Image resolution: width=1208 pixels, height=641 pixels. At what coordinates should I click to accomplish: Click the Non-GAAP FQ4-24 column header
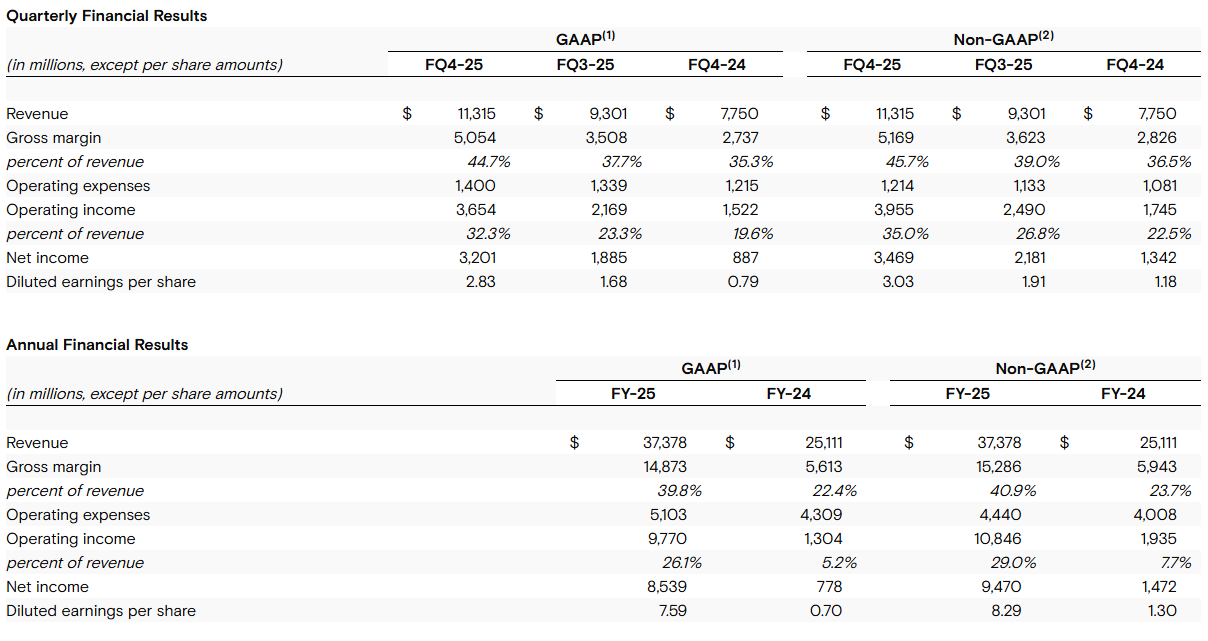(x=1135, y=65)
